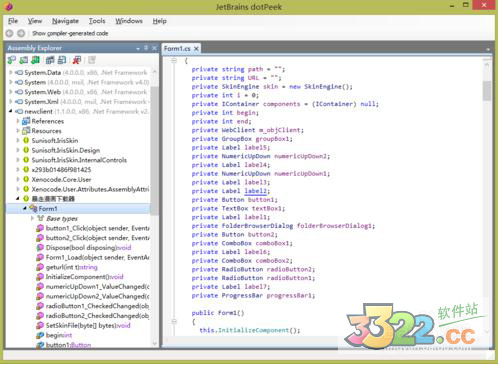Image resolution: width=498 pixels, height=365 pixels.
Task: Click the first Assembly Explorer toolbar icon
Action: (12, 60)
